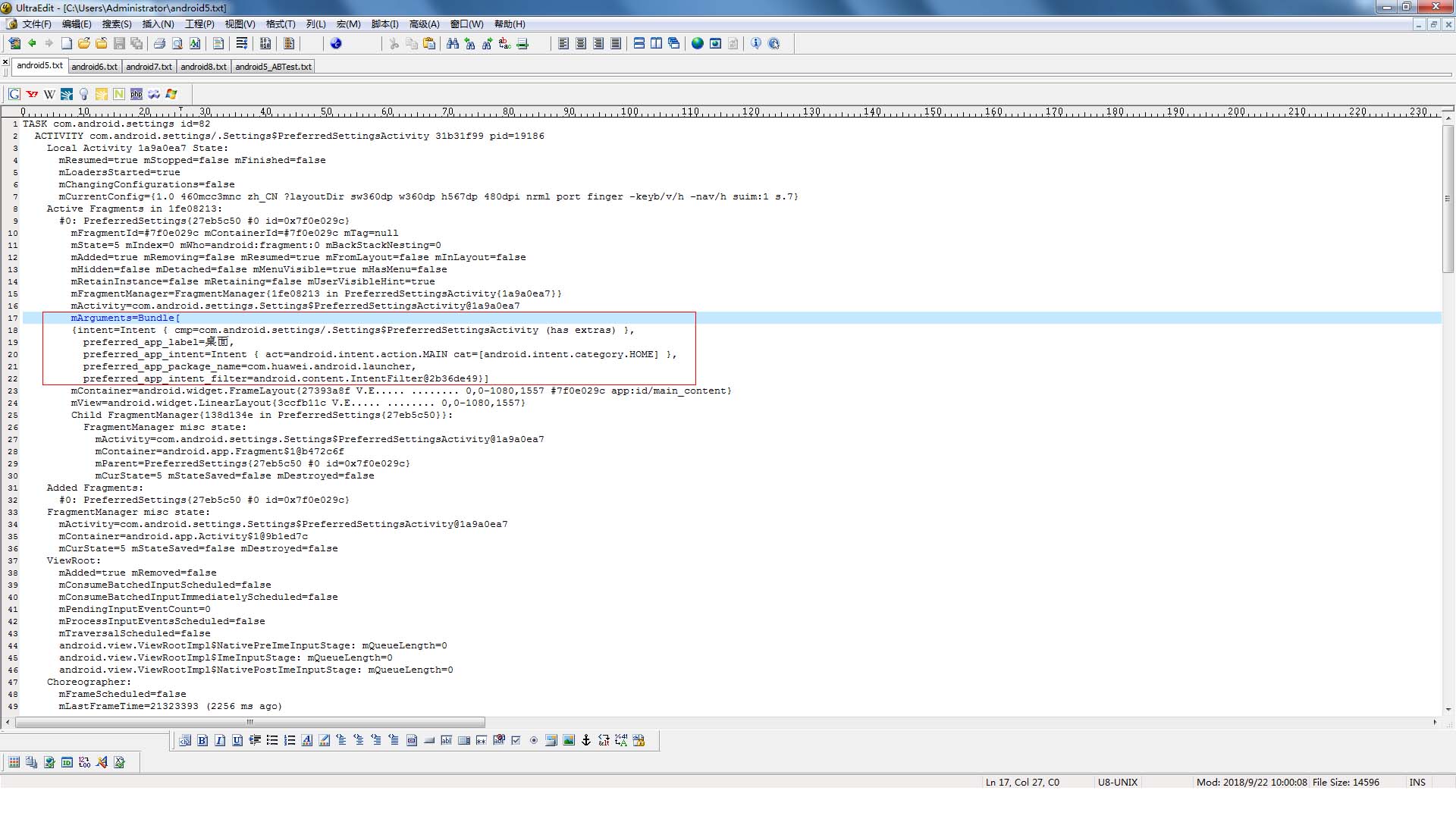1456x819 pixels.
Task: Insert HTML checkbox control icon
Action: [x=516, y=740]
